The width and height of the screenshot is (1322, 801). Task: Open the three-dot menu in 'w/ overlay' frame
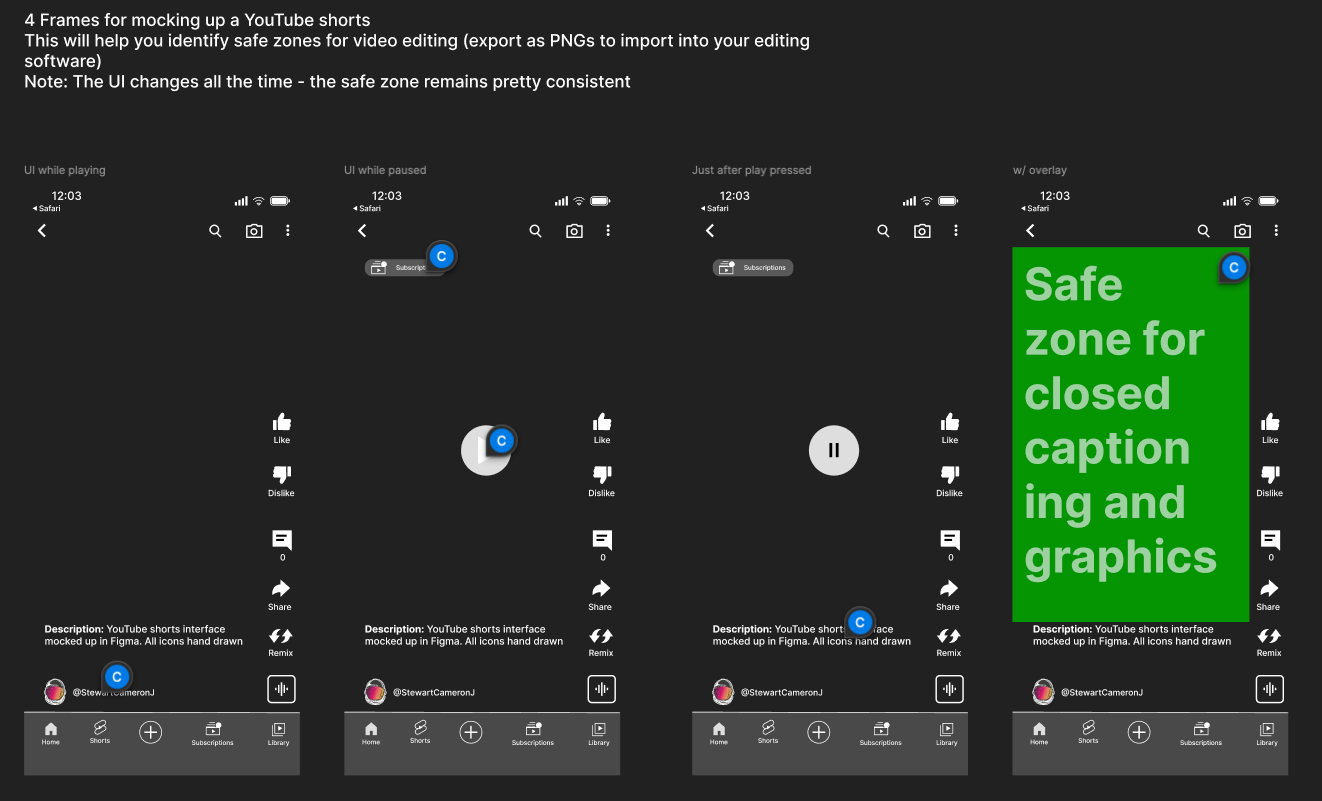tap(1276, 231)
